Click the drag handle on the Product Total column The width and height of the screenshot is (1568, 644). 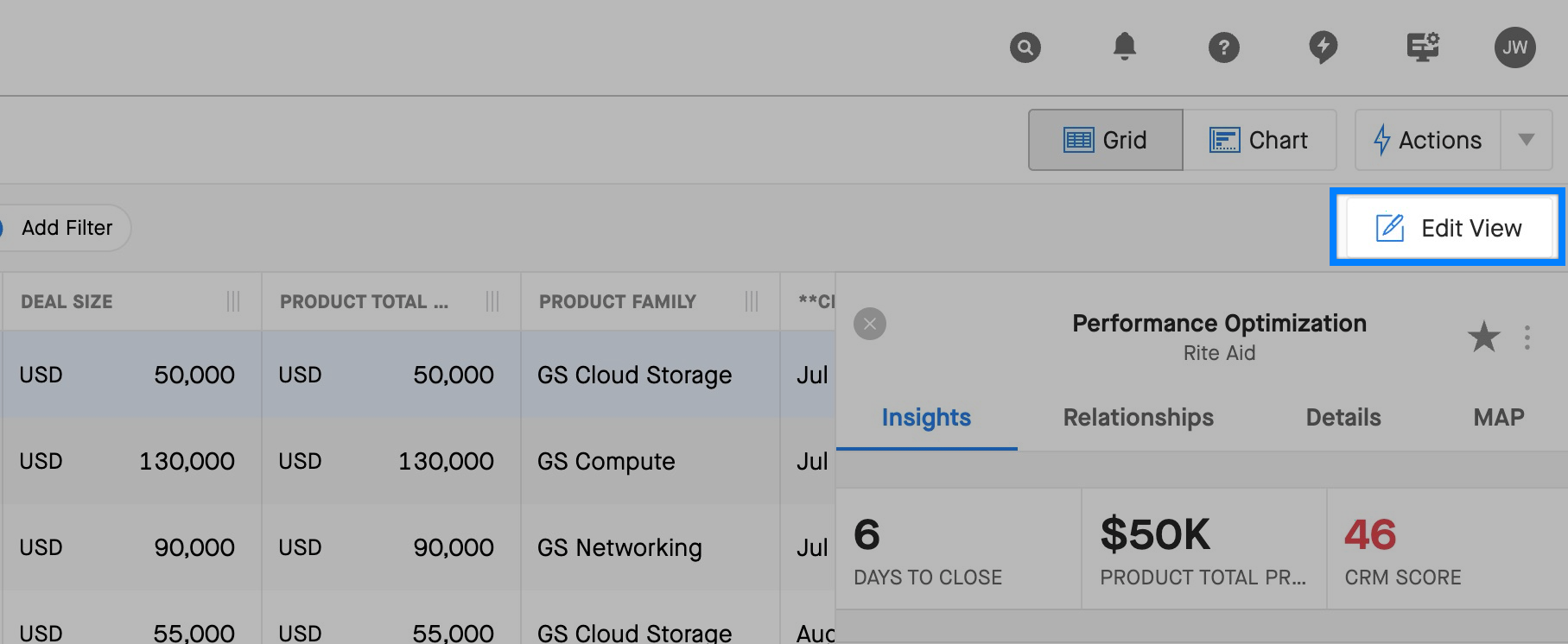(492, 301)
